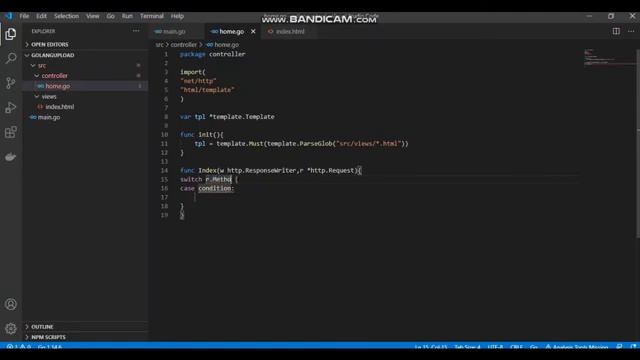
Task: Open the Help menu
Action: 177,16
